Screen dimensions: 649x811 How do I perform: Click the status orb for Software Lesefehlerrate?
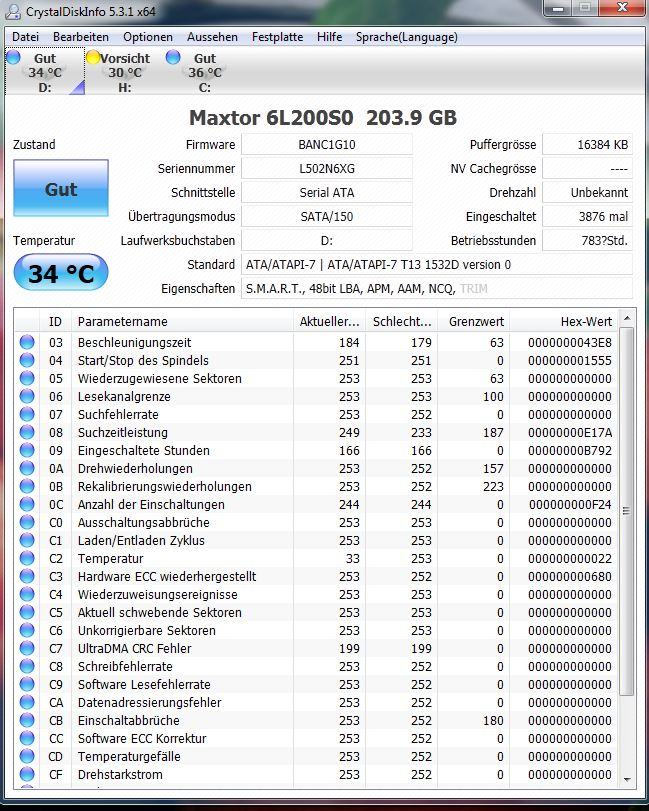coord(27,684)
